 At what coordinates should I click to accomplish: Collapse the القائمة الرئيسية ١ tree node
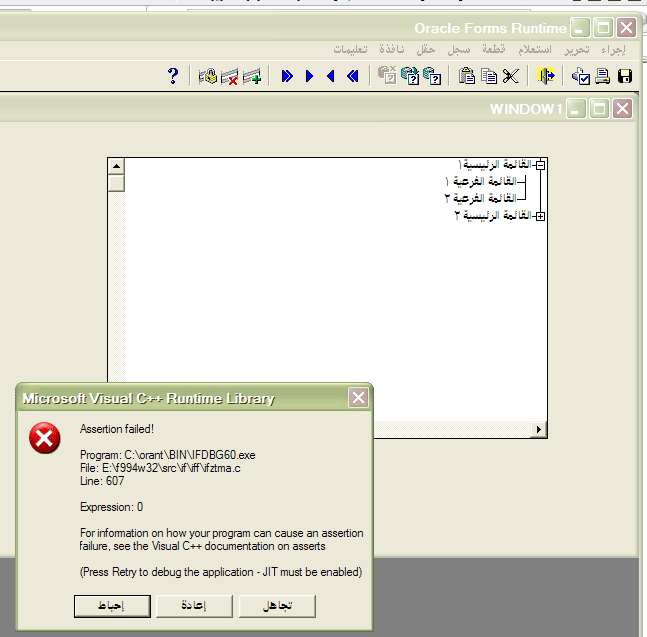click(540, 165)
